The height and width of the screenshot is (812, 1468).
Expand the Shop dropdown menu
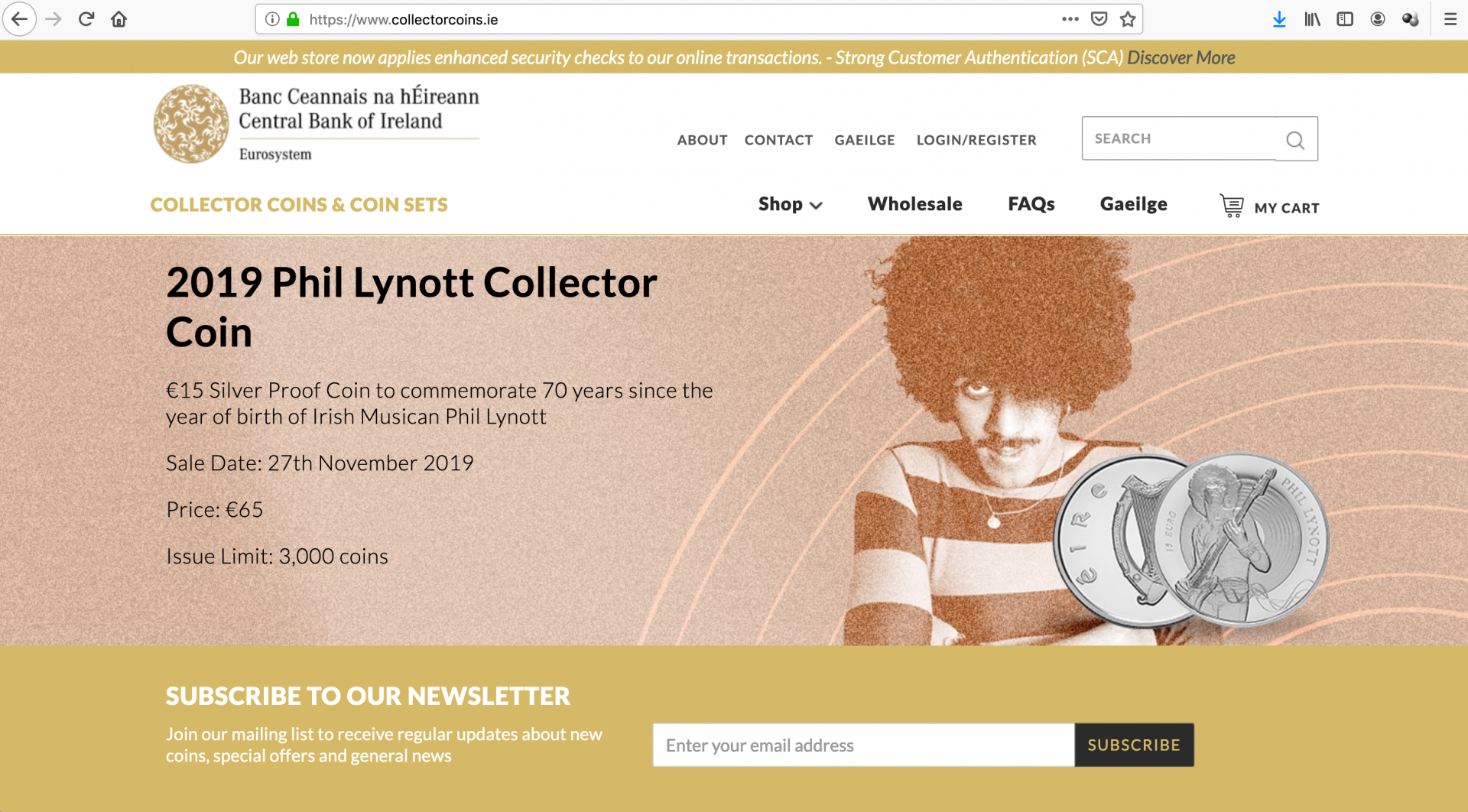(790, 204)
